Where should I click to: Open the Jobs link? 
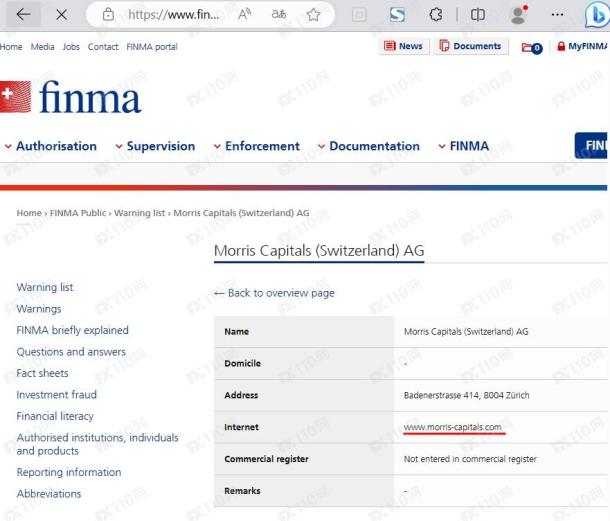point(71,47)
